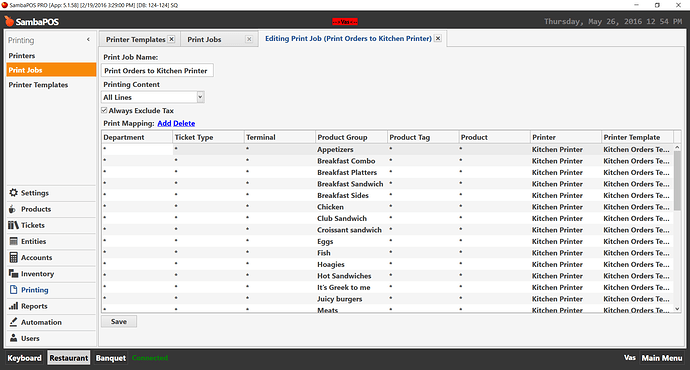Open the Inventory section icon

[13, 274]
